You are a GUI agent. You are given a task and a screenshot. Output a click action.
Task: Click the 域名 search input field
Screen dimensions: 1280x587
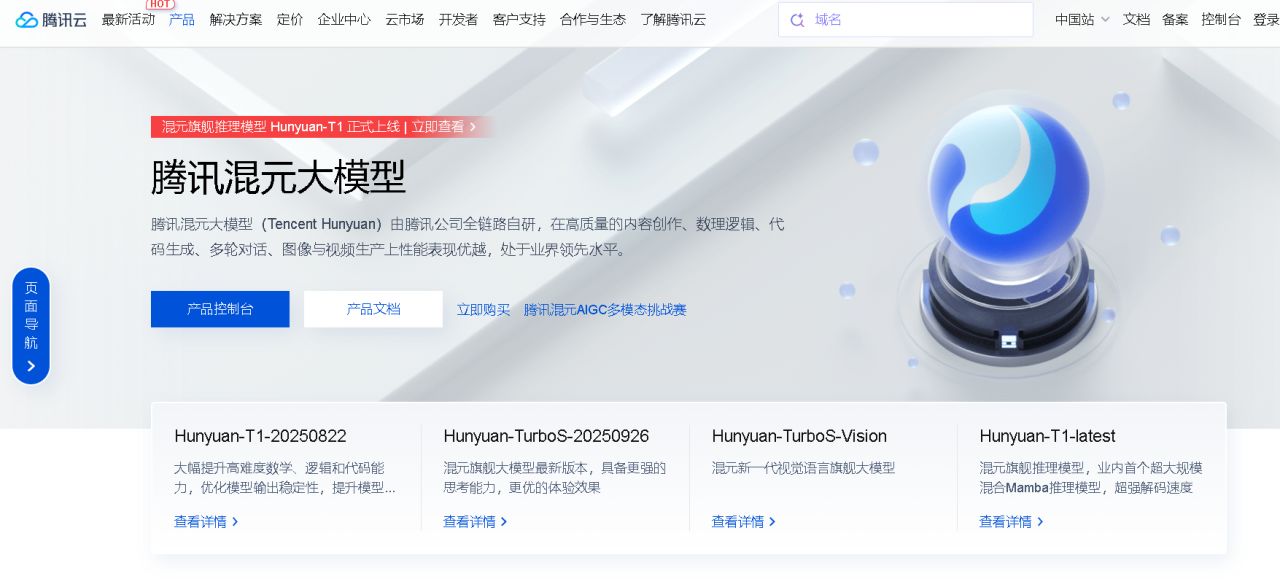click(905, 20)
